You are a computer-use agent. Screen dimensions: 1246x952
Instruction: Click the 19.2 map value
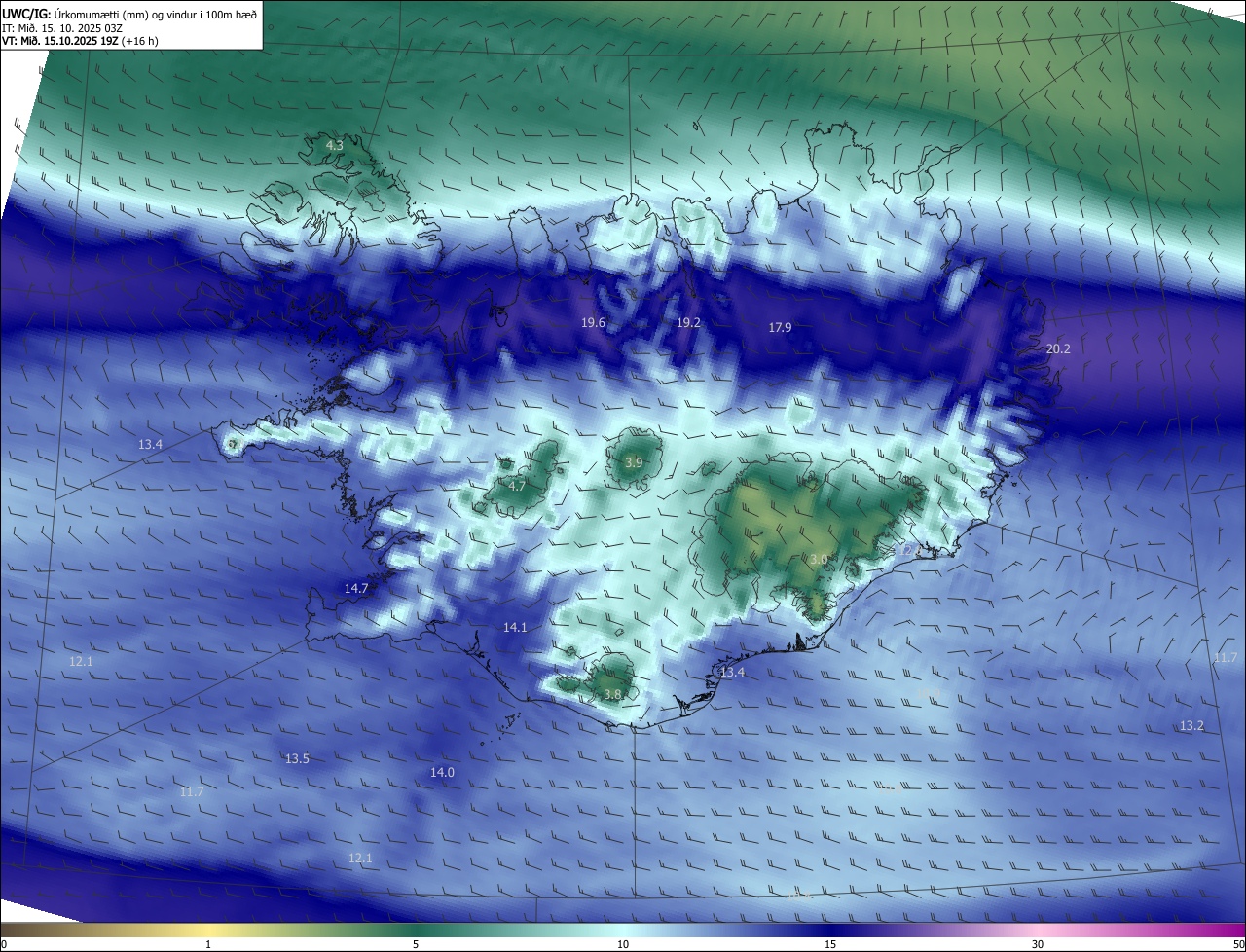pos(688,322)
